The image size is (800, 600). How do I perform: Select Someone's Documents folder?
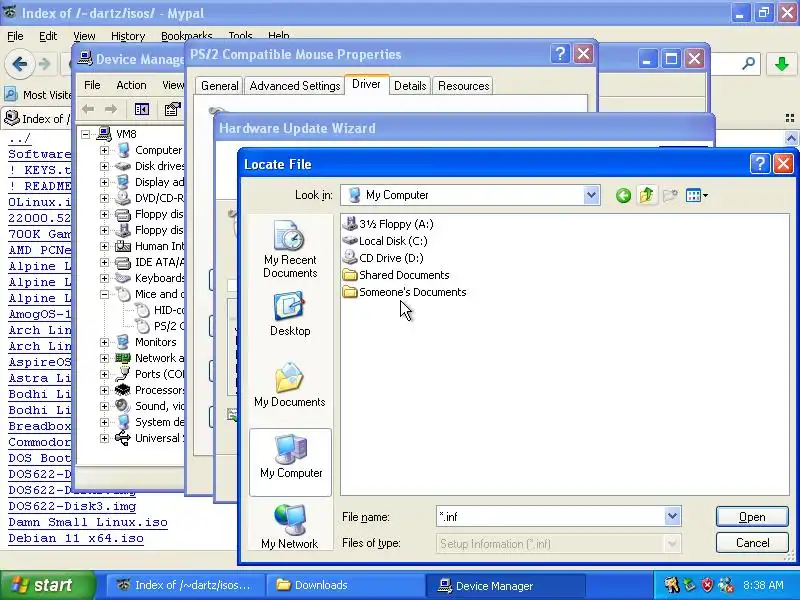[x=404, y=292]
